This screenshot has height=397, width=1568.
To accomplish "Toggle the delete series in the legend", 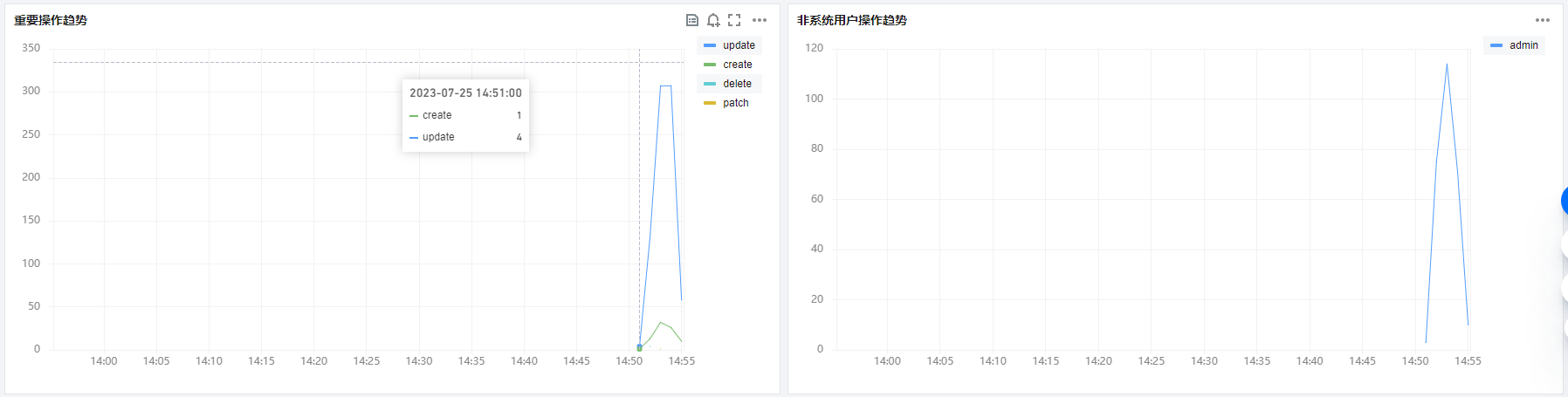I will pyautogui.click(x=728, y=84).
